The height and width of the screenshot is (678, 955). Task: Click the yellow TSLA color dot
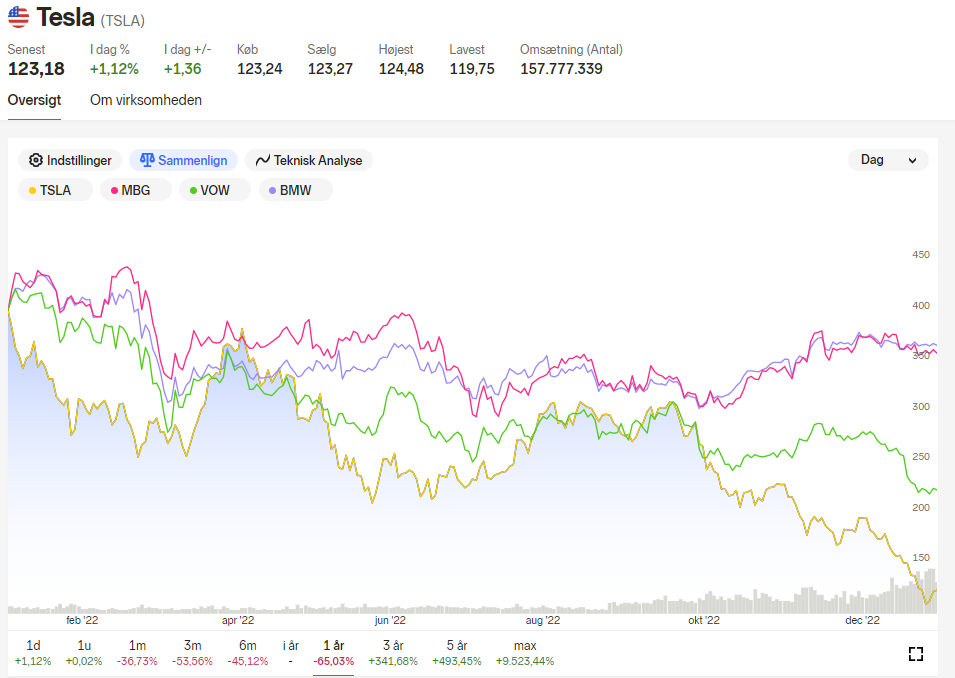[x=32, y=191]
